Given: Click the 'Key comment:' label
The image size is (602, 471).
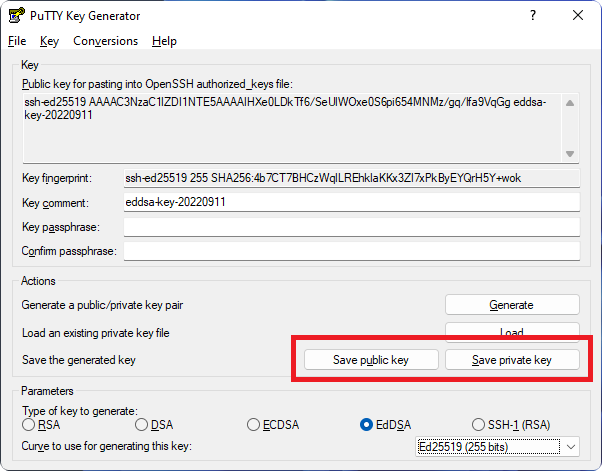Looking at the screenshot, I should coord(55,203).
